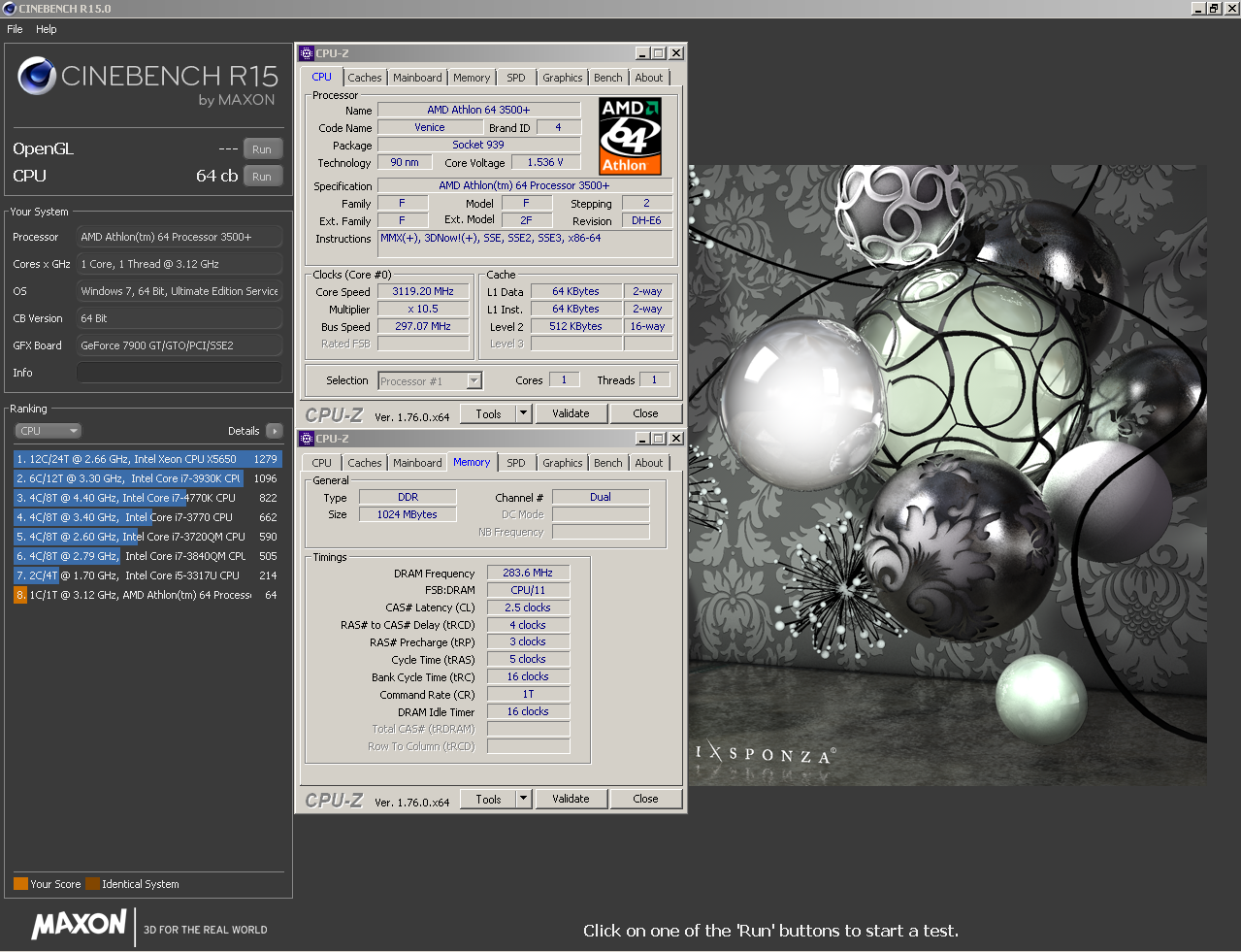
Task: Switch to Mainboard tab in lower CPU-Z
Action: click(x=417, y=463)
